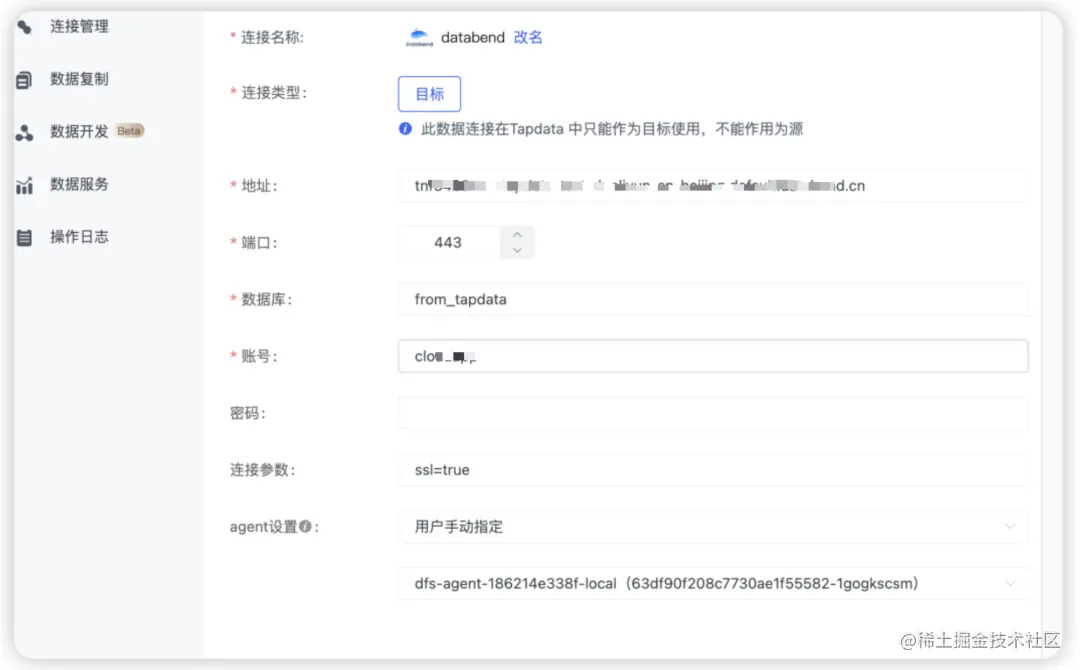This screenshot has height=670, width=1080.
Task: Focus the 连接参数 field with ssl=true
Action: pos(713,470)
